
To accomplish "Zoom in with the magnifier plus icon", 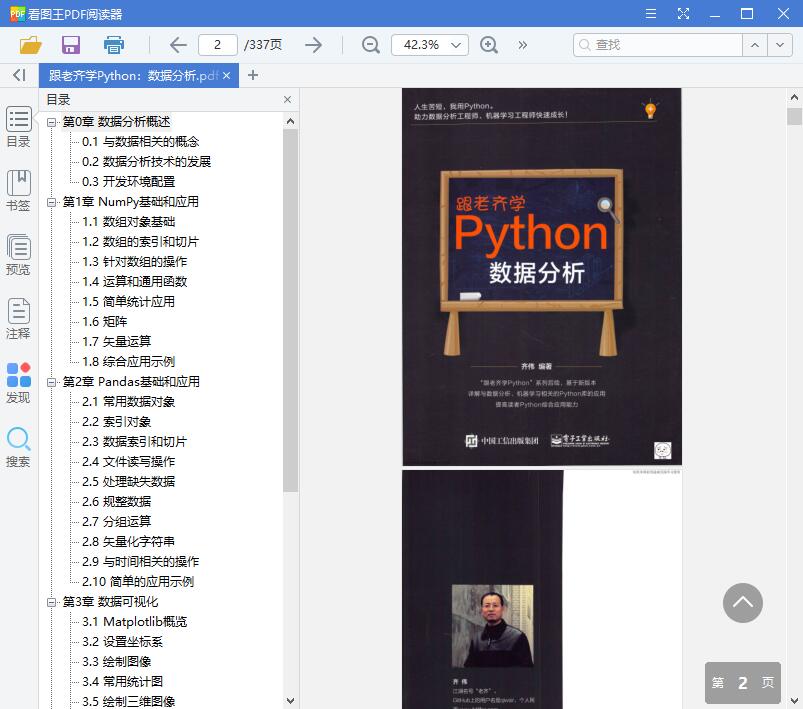I will pos(487,45).
